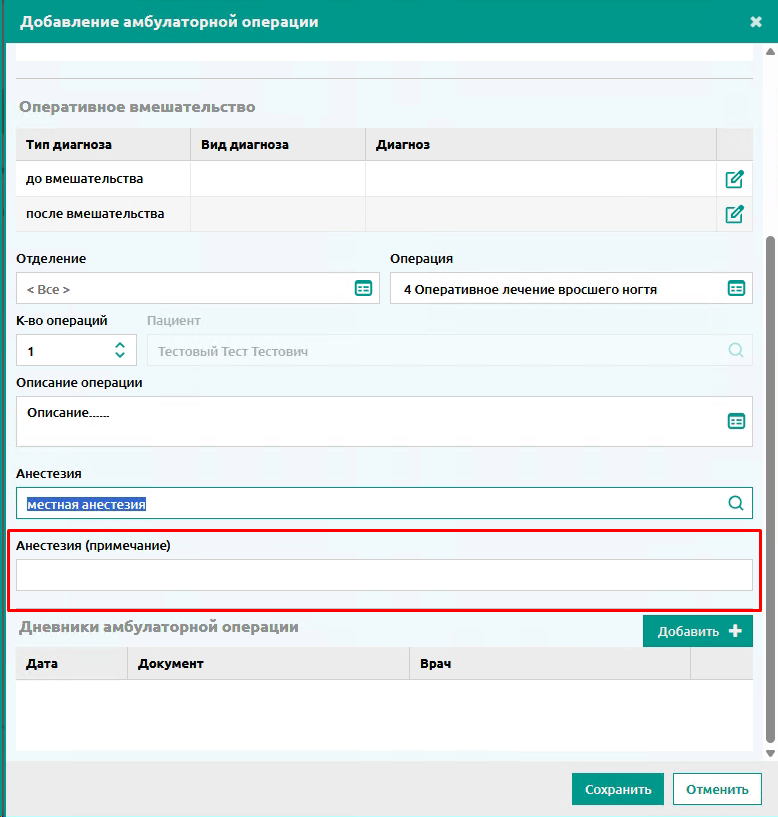This screenshot has width=778, height=817.
Task: Edit the 'после вмешательства' diagnosis row
Action: coord(734,214)
